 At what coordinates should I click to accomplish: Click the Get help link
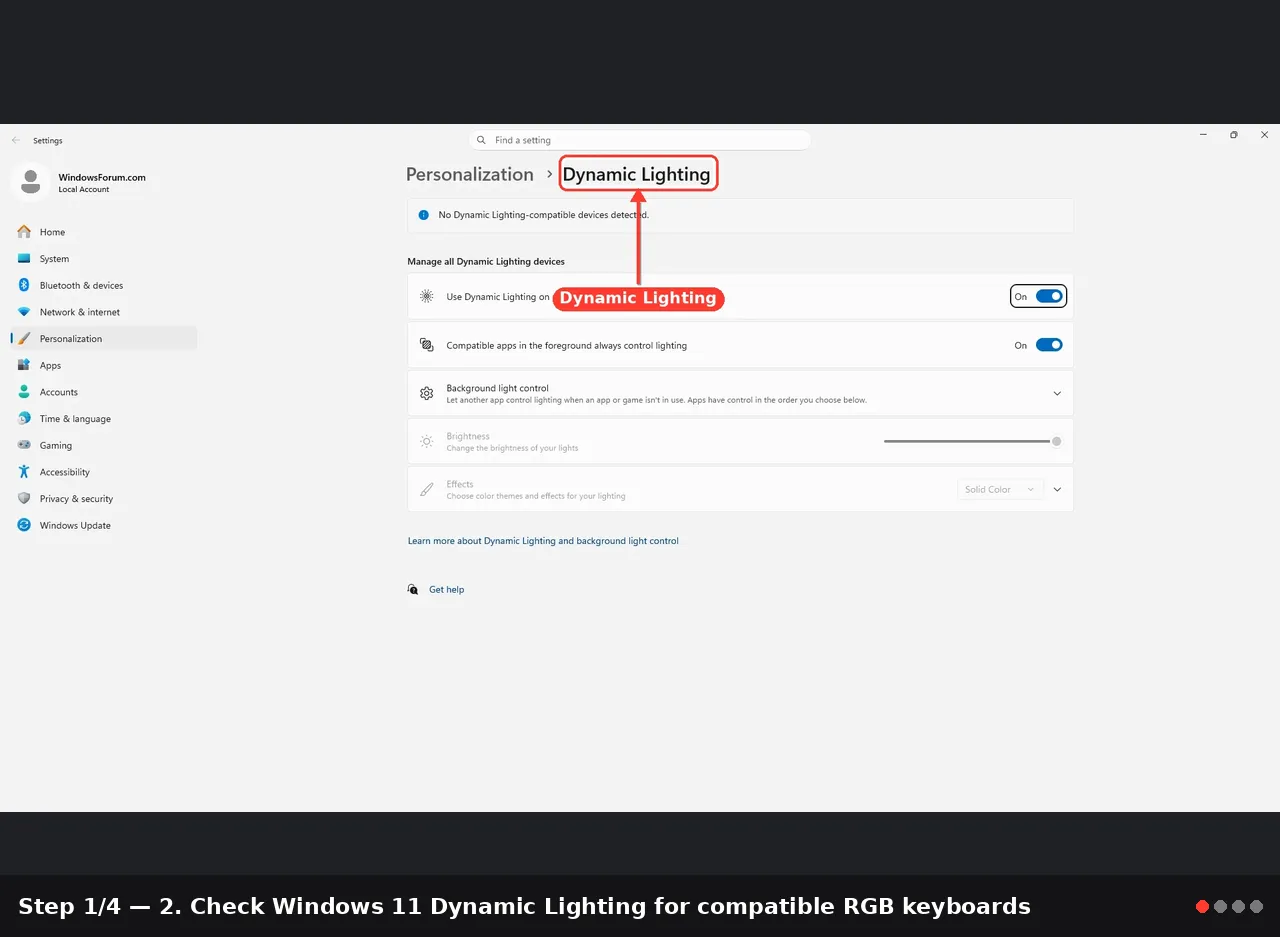coord(446,590)
